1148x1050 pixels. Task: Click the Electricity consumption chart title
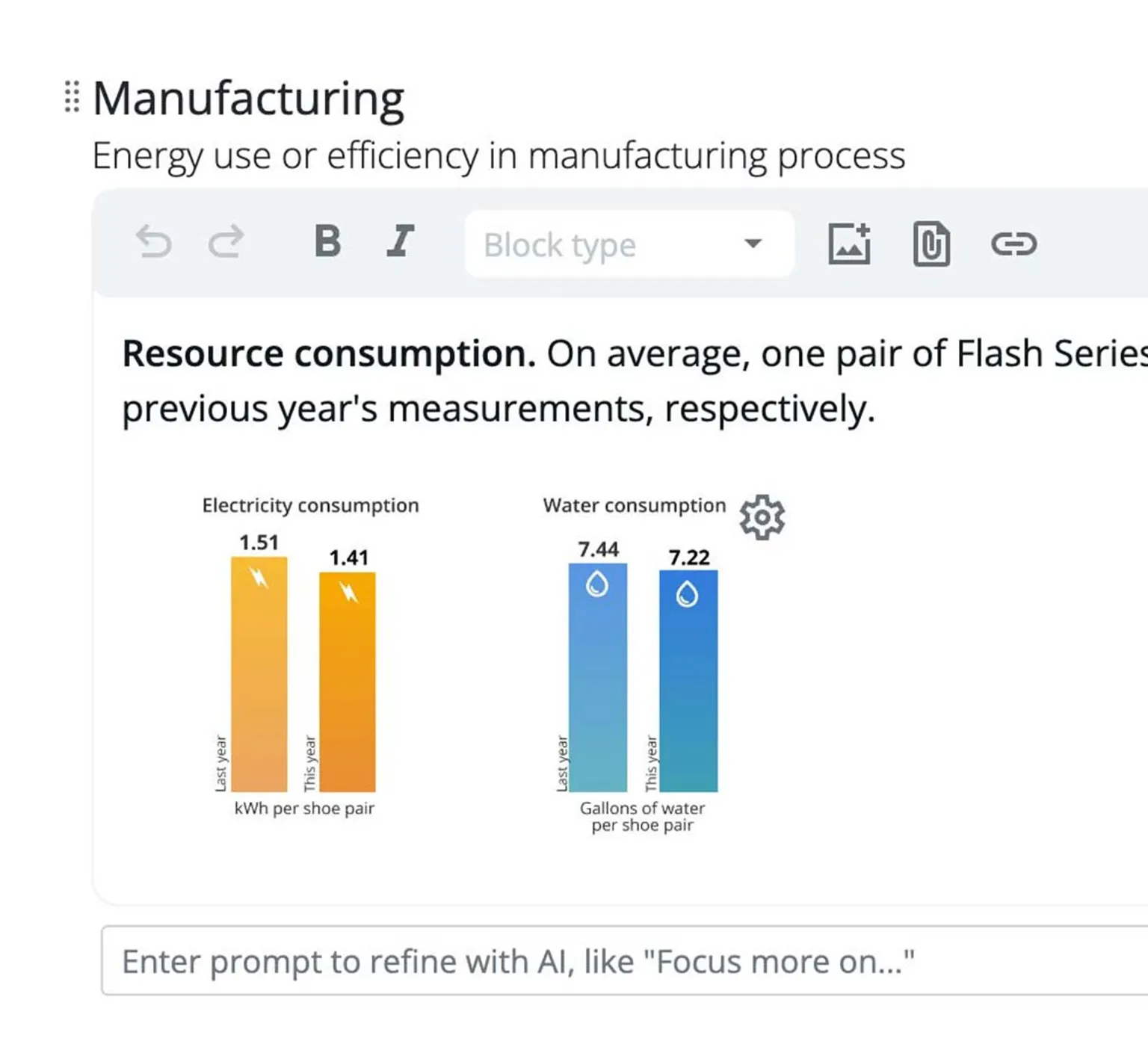310,506
